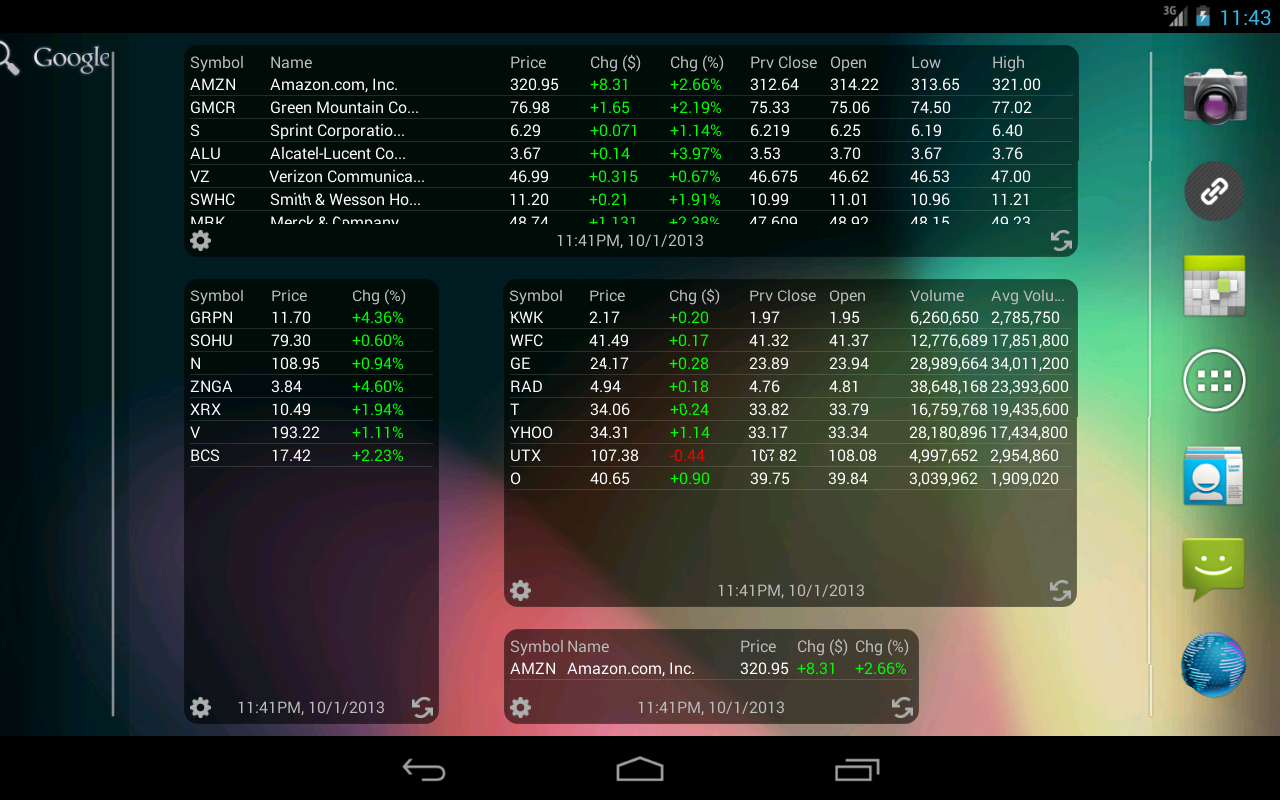Select the Alcatel-Lucent Co... stock name
Screen dimensions: 1280x800
[x=338, y=154]
